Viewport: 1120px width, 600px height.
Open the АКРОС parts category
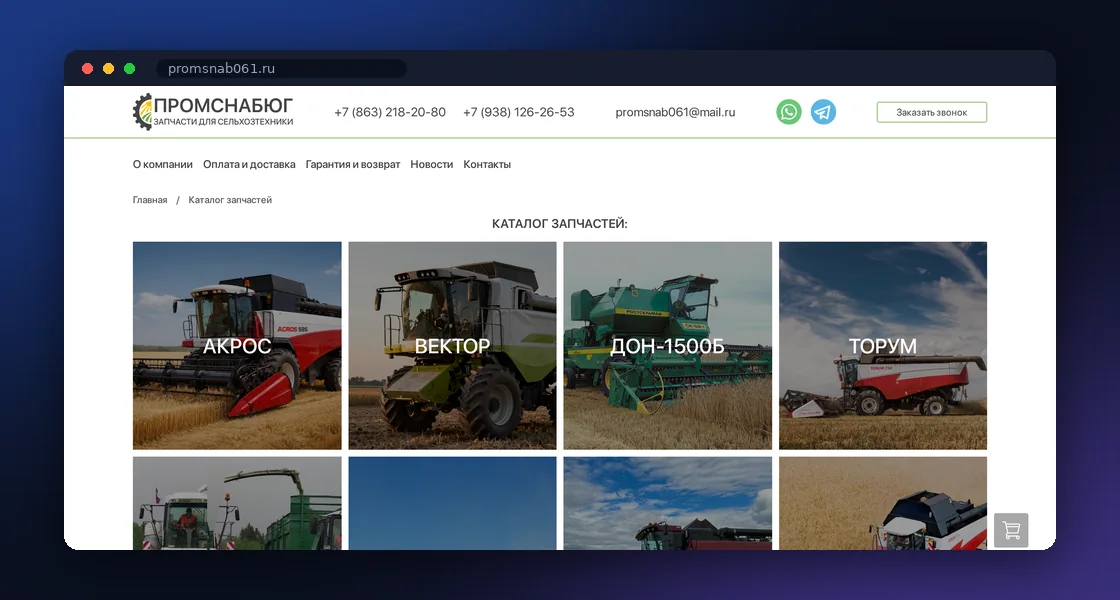[x=237, y=346]
